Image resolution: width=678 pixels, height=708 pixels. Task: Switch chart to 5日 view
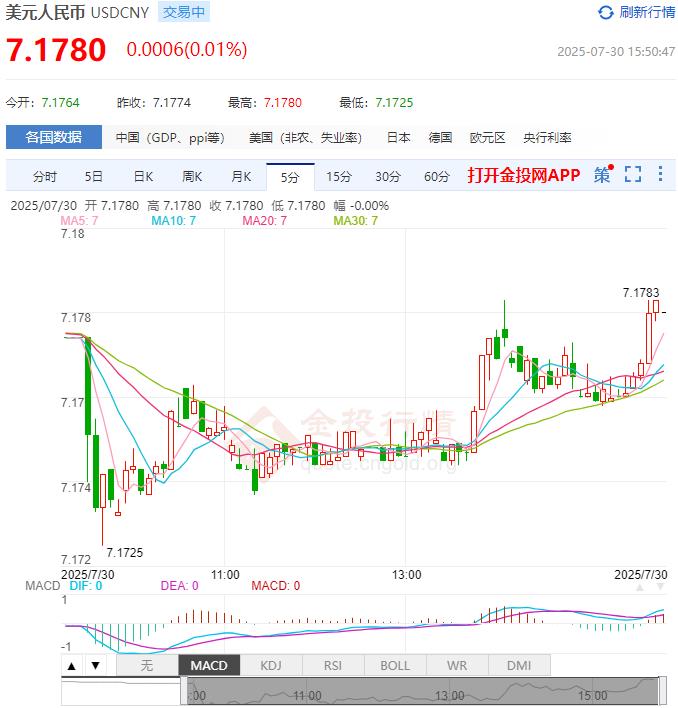pos(94,177)
